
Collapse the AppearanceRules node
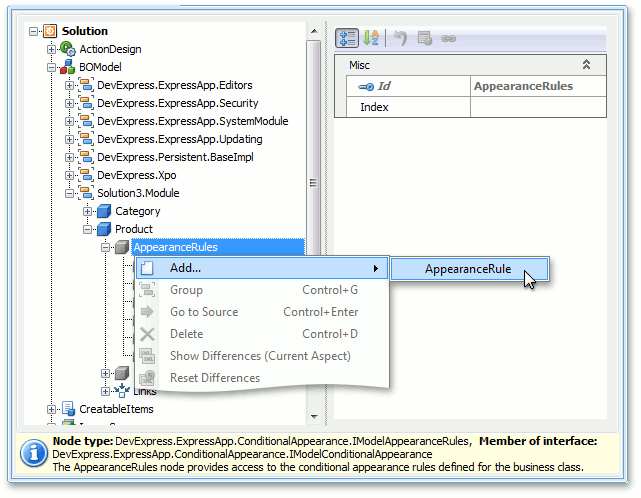coord(105,247)
